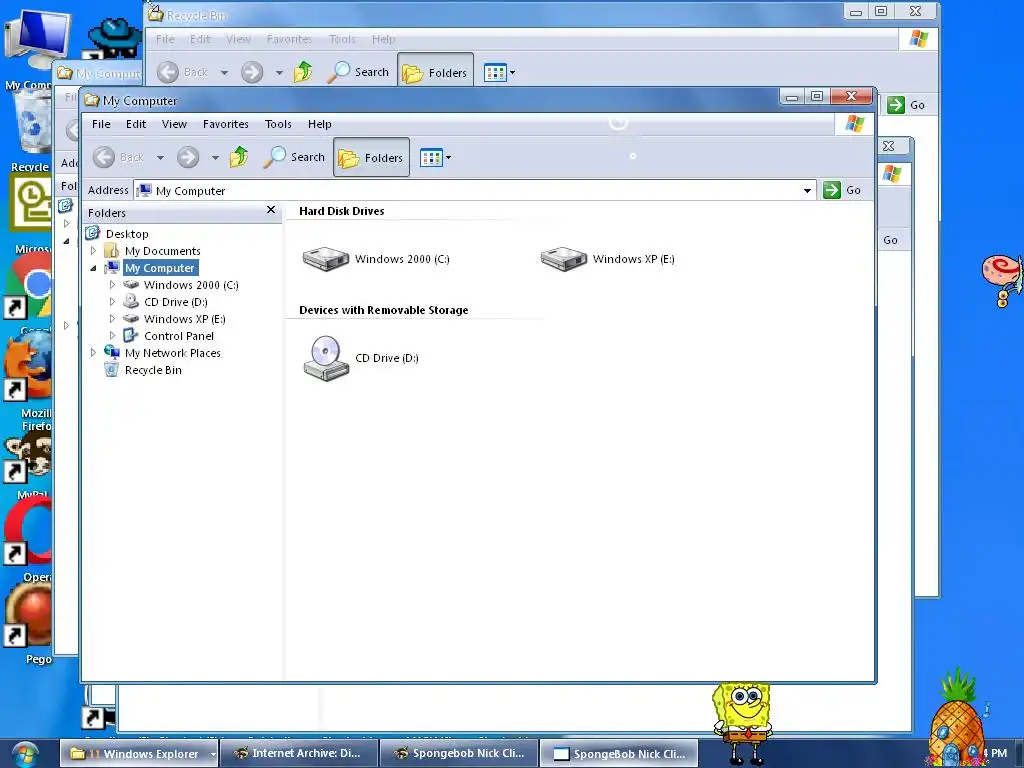Screen dimensions: 1024x768
Task: Select the My Computer desktop icon
Action: (37, 39)
